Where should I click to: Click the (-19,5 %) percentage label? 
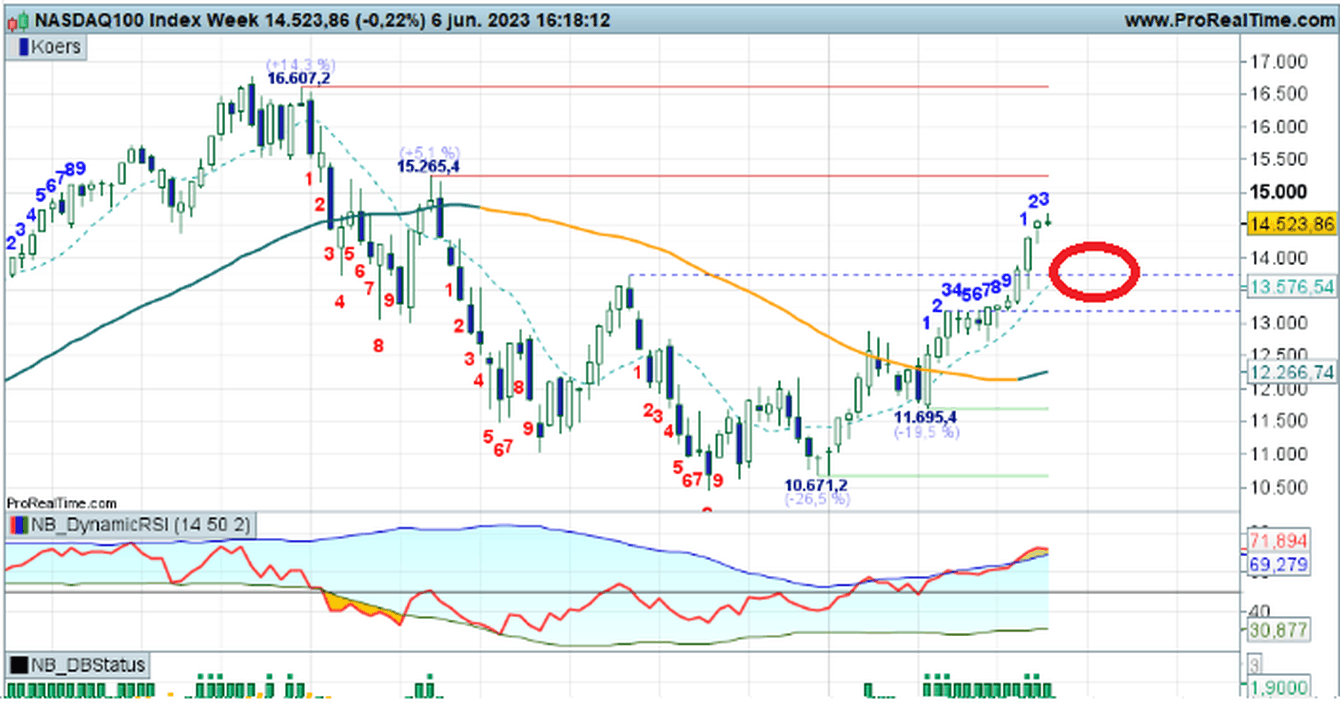pyautogui.click(x=927, y=432)
